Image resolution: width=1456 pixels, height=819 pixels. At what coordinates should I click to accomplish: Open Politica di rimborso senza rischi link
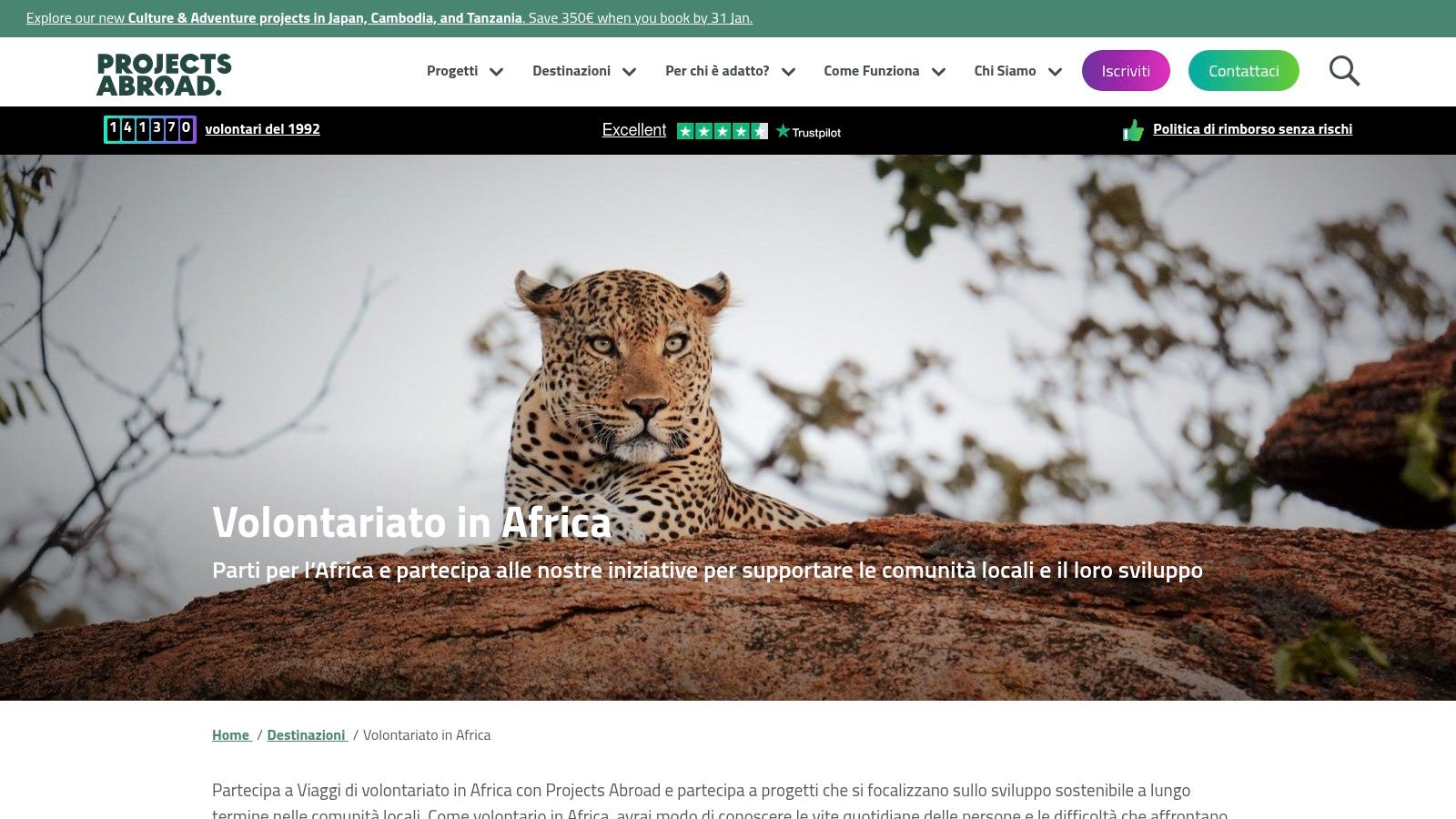point(1252,129)
